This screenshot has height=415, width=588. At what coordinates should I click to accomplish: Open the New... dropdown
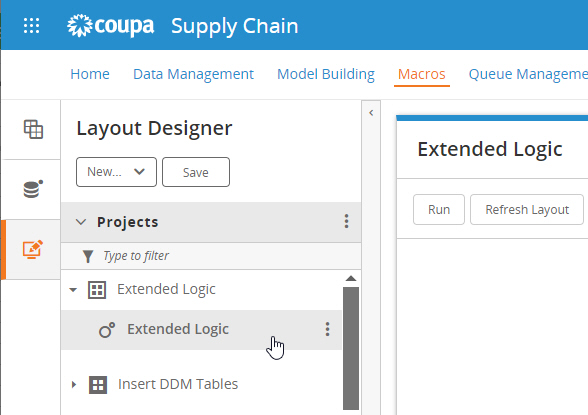[116, 172]
